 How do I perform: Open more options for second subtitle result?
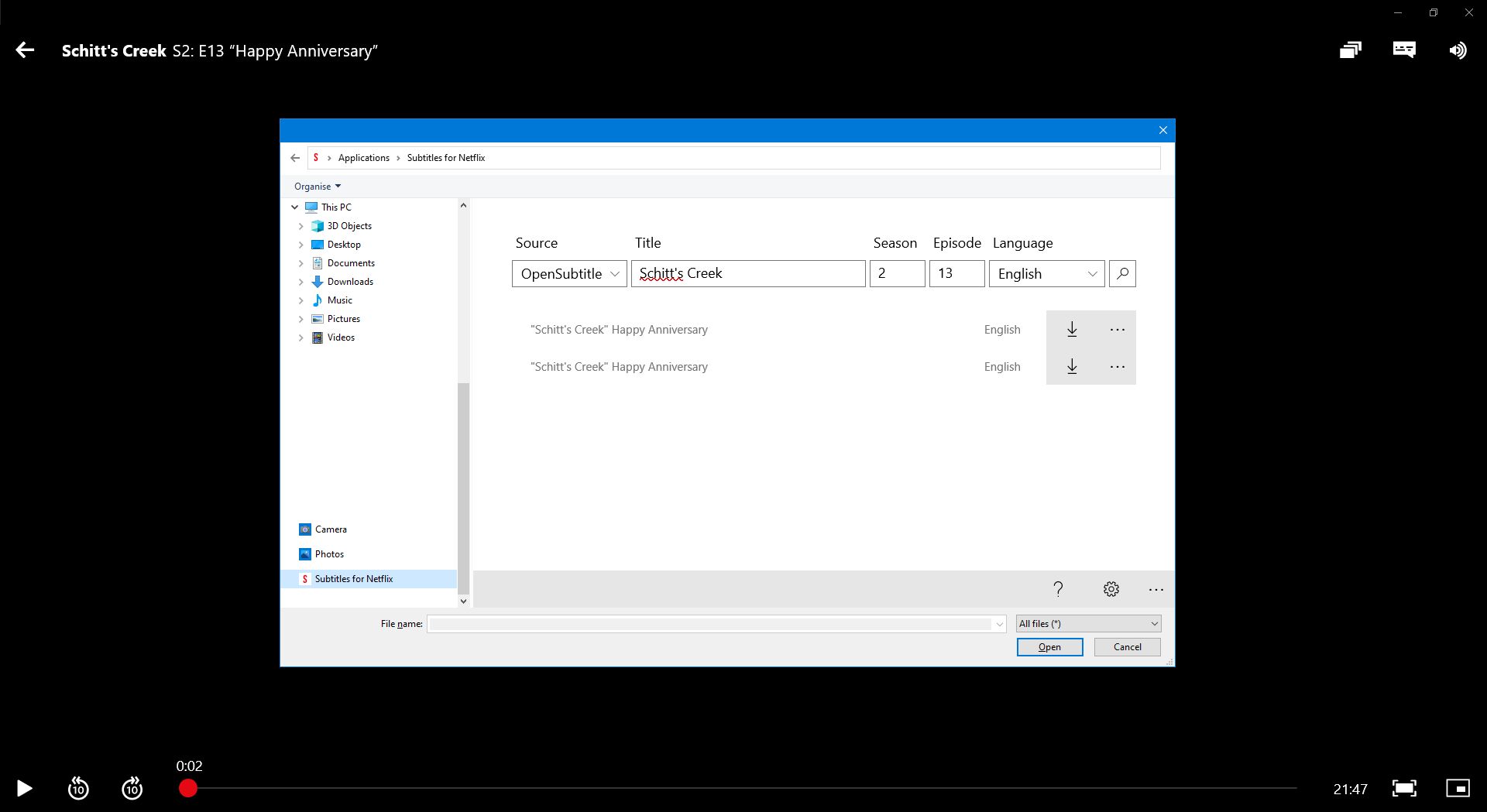tap(1117, 366)
